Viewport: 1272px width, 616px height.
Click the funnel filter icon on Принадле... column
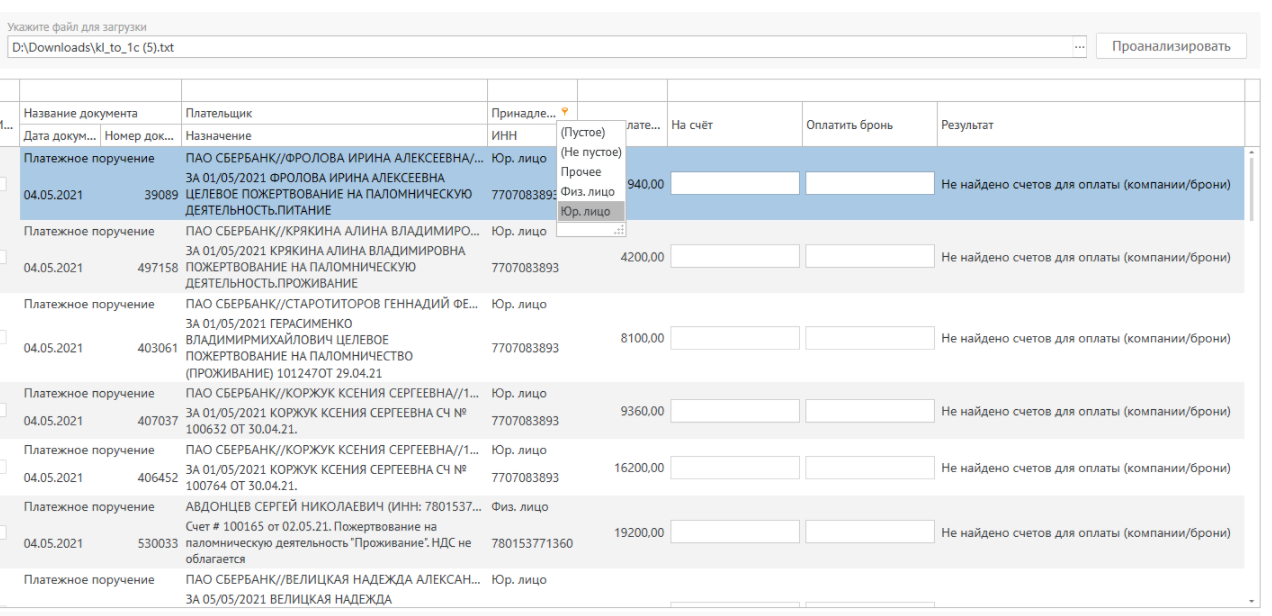pyautogui.click(x=565, y=112)
